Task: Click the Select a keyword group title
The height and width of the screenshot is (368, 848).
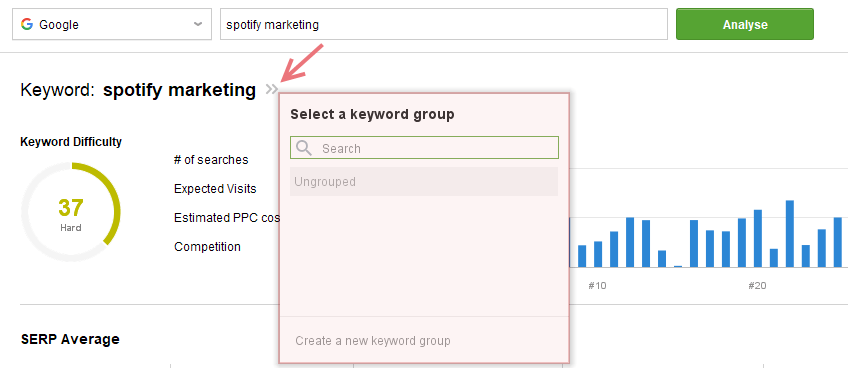Action: (x=372, y=114)
